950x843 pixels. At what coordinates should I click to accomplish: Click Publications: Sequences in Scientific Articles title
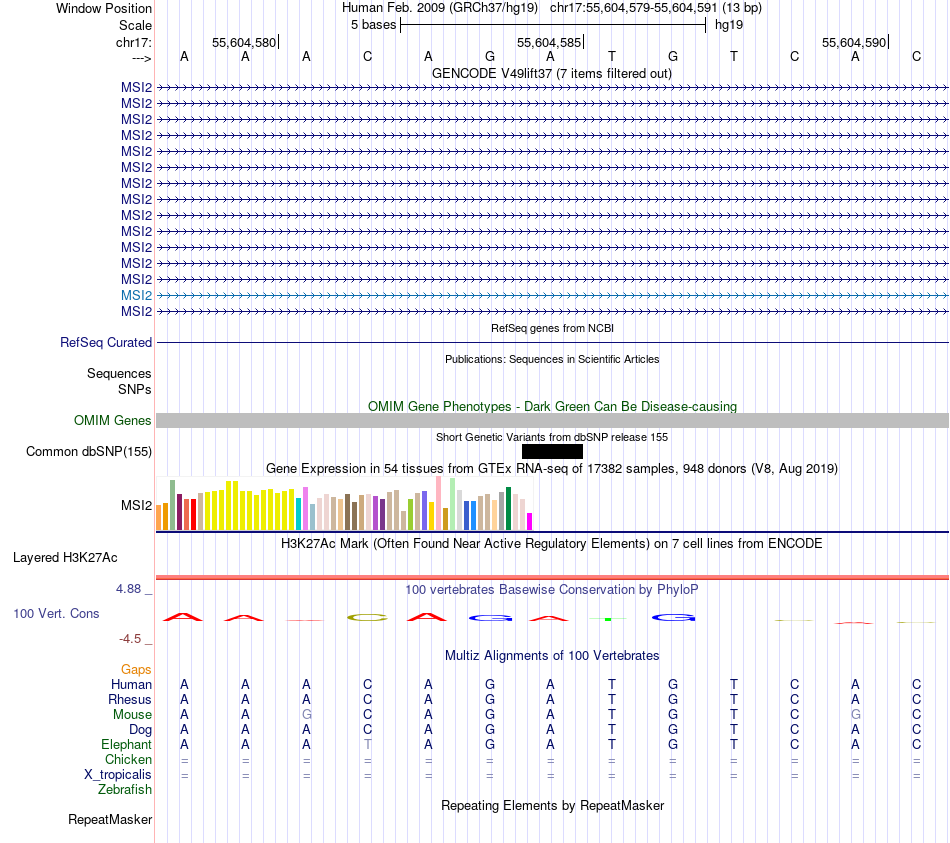tap(552, 359)
